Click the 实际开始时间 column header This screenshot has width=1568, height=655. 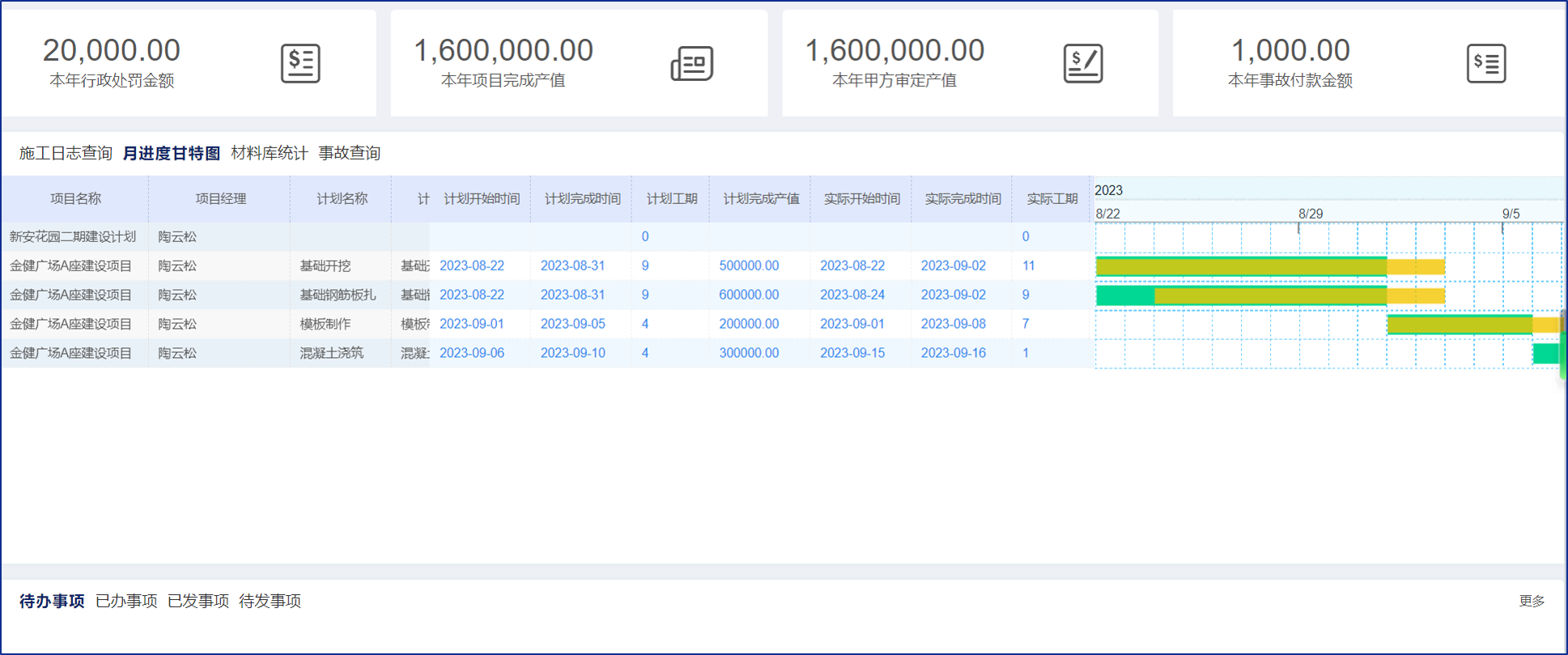861,198
